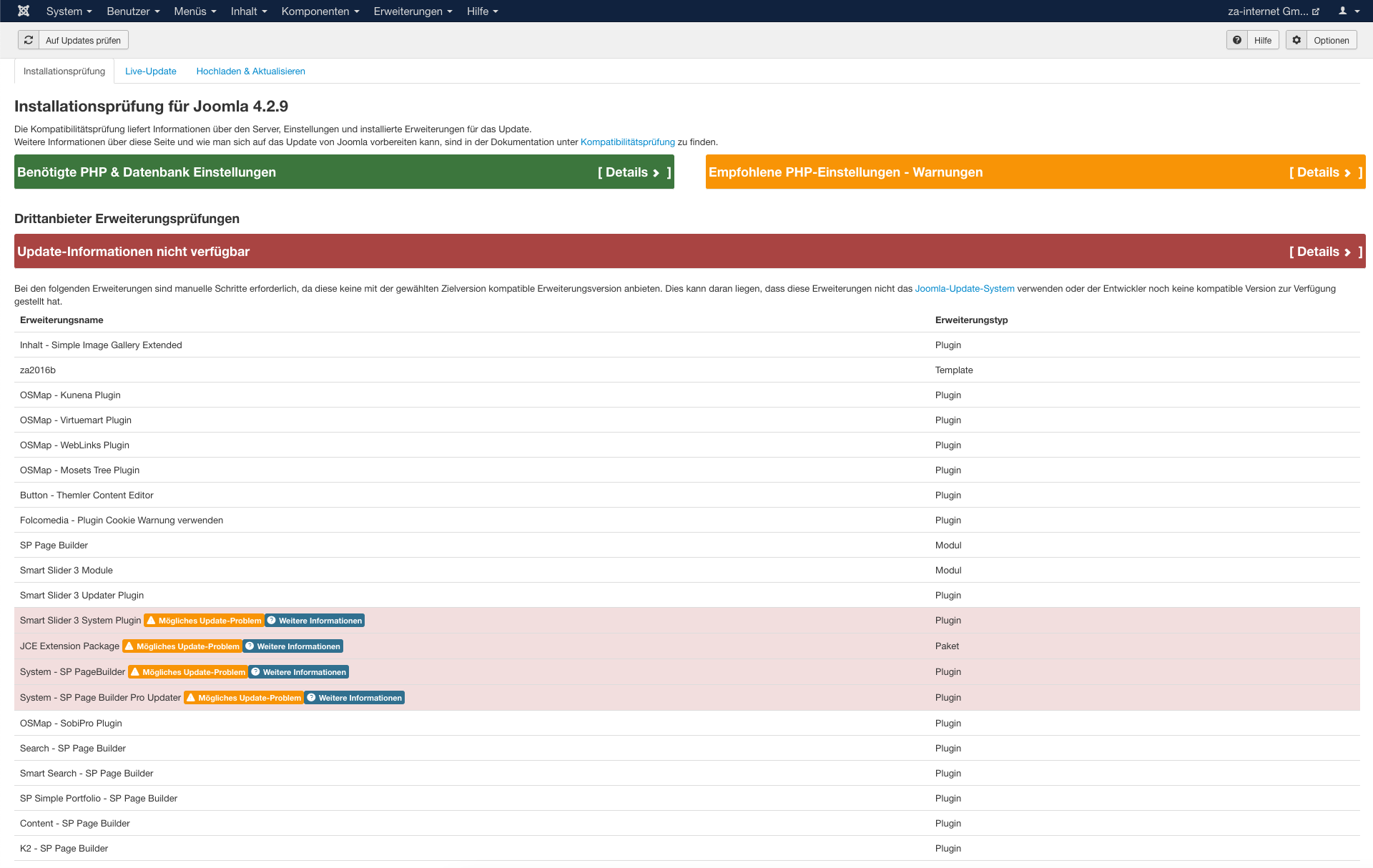Select Button - Themler Content Editor row
This screenshot has width=1373, height=868.
[x=687, y=495]
